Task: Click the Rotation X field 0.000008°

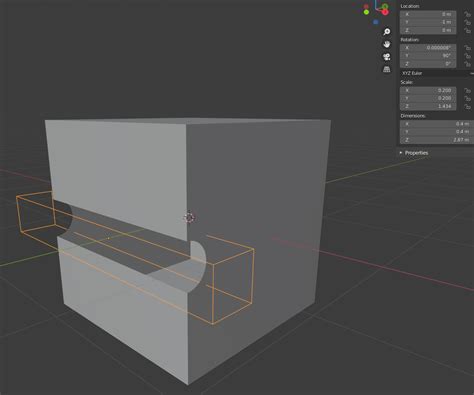Action: (x=428, y=48)
